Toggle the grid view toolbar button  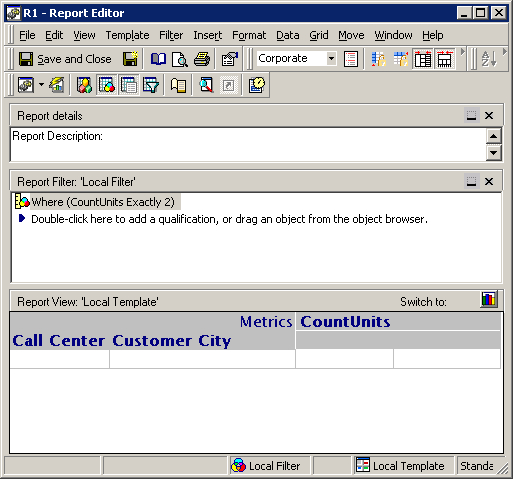129,85
